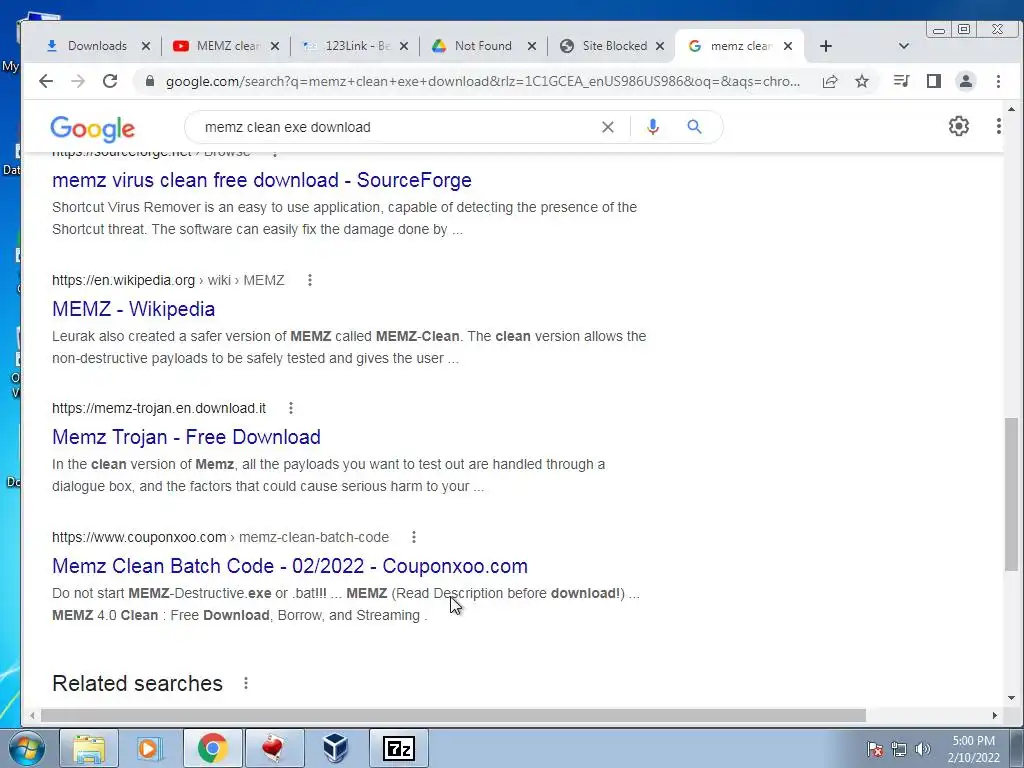Open Google's three-dot menu beside gear

point(998,126)
